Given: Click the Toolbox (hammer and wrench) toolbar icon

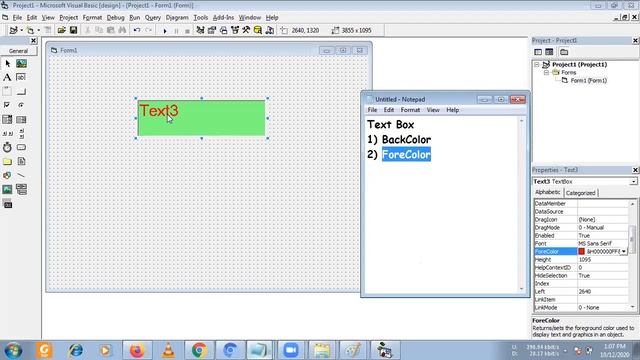Looking at the screenshot, I should click(x=246, y=30).
